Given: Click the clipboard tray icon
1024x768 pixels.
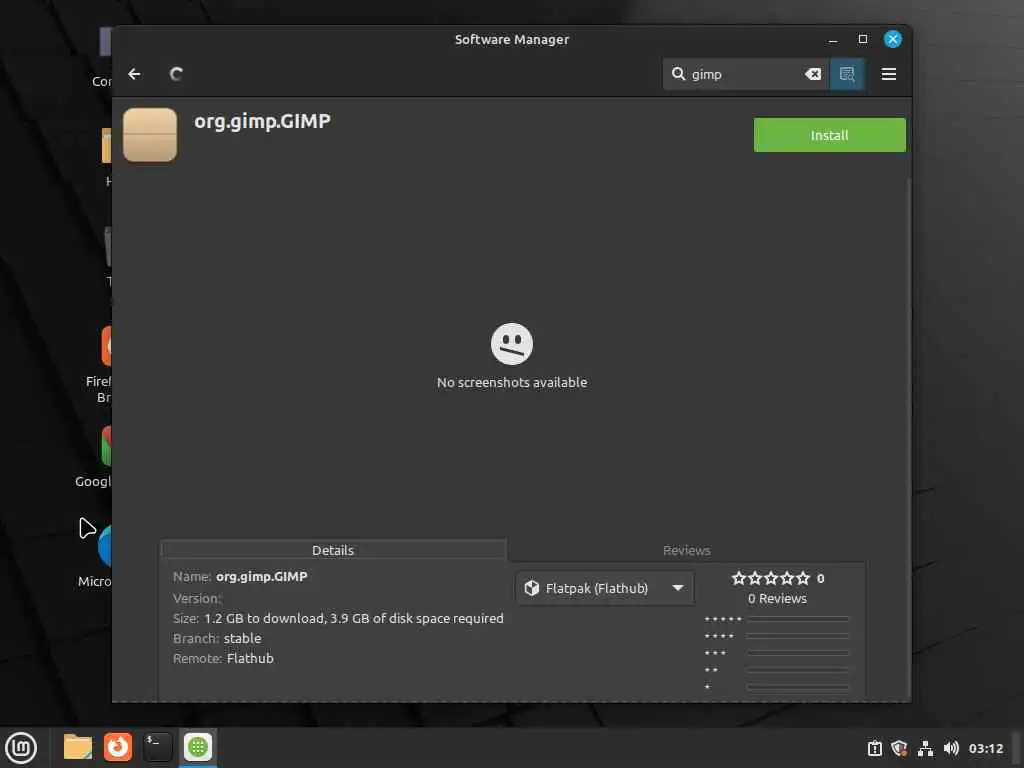Looking at the screenshot, I should pos(874,748).
